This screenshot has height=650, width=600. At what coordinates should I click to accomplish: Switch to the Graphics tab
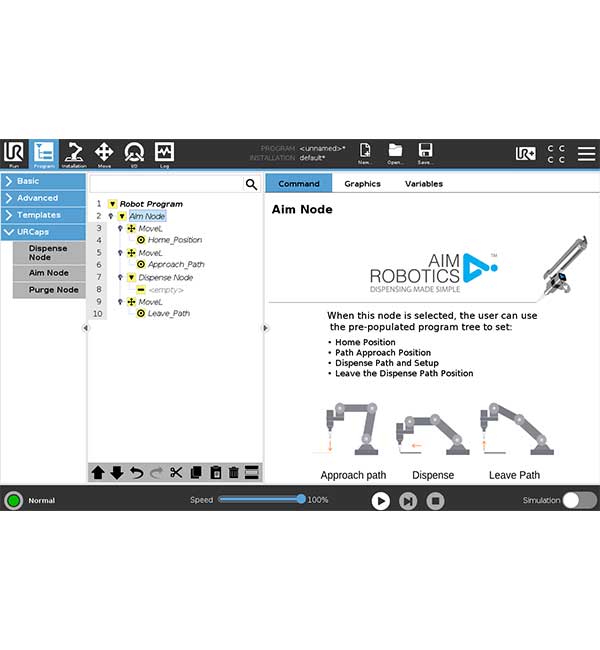tap(362, 184)
